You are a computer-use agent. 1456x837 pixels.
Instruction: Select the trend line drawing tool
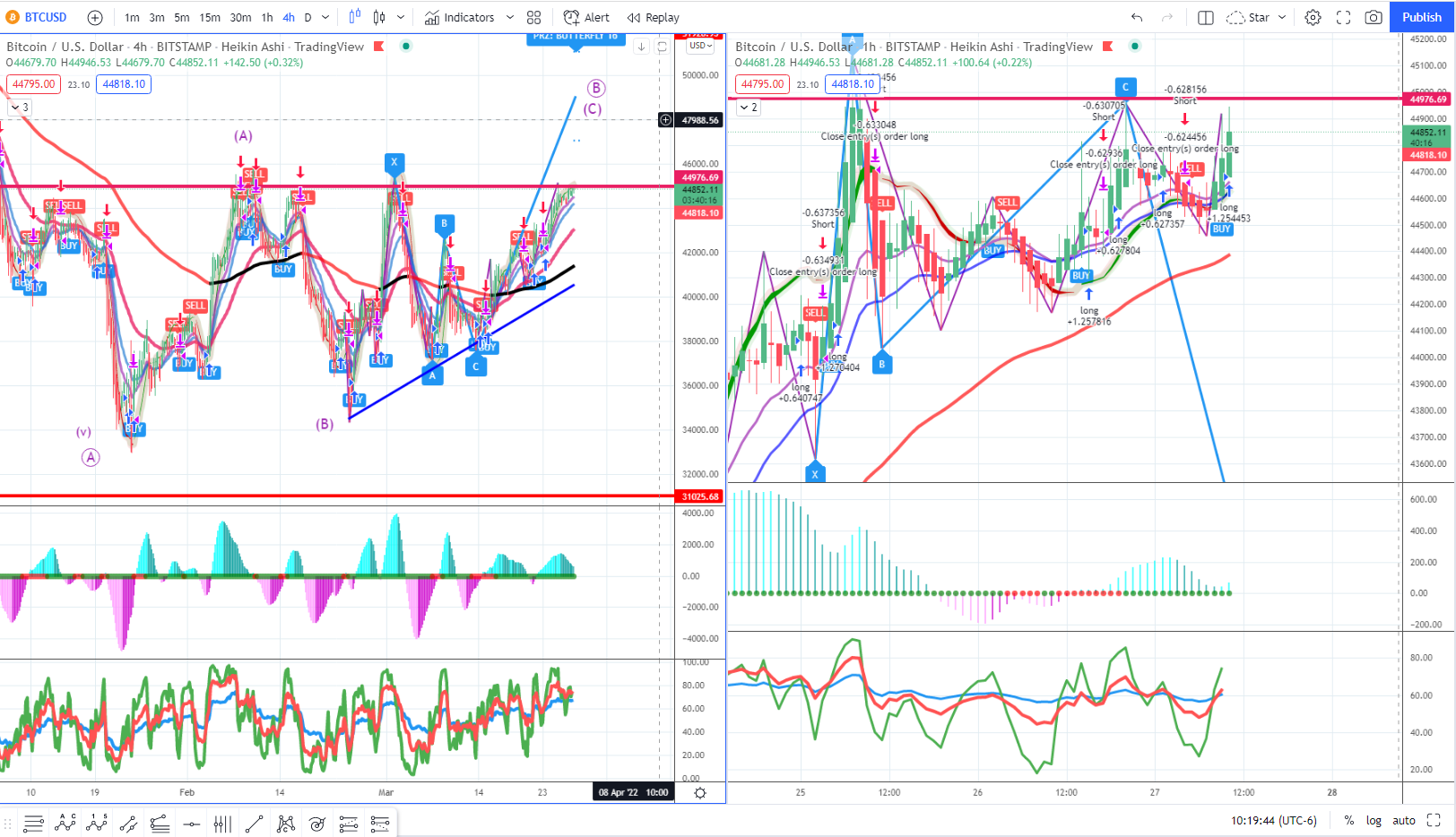254,823
